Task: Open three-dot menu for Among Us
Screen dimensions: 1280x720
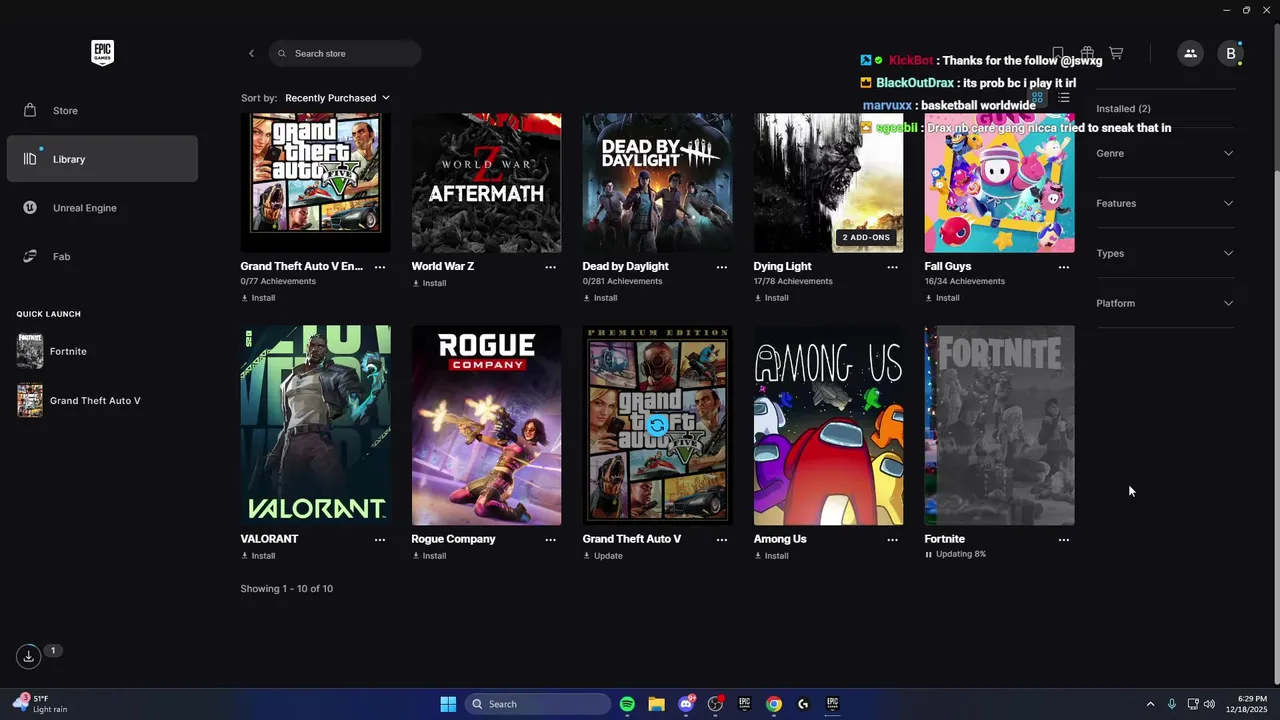Action: (x=893, y=539)
